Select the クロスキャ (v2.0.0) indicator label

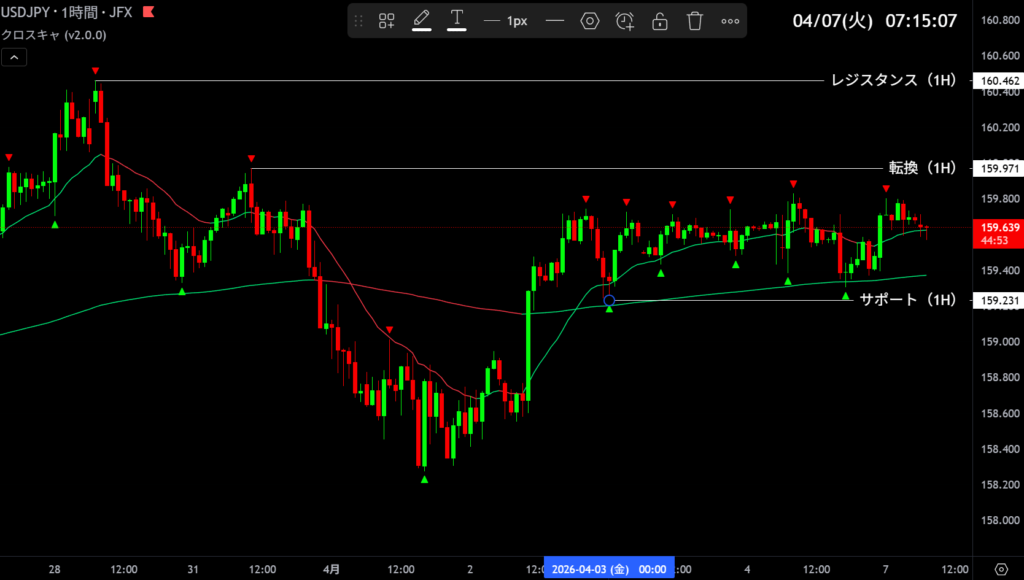pyautogui.click(x=54, y=35)
